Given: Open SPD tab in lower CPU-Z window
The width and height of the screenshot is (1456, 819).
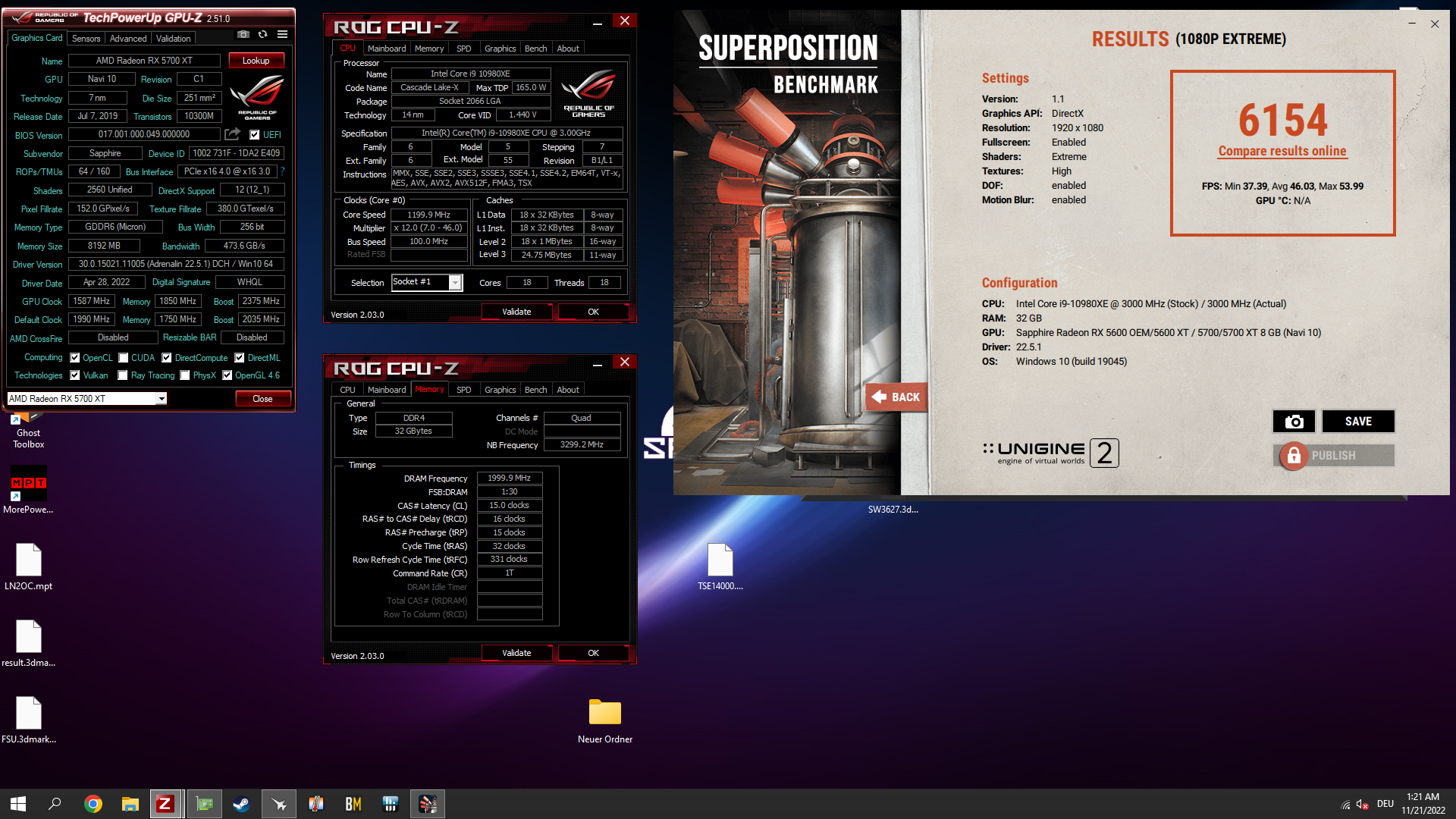Looking at the screenshot, I should [x=464, y=390].
